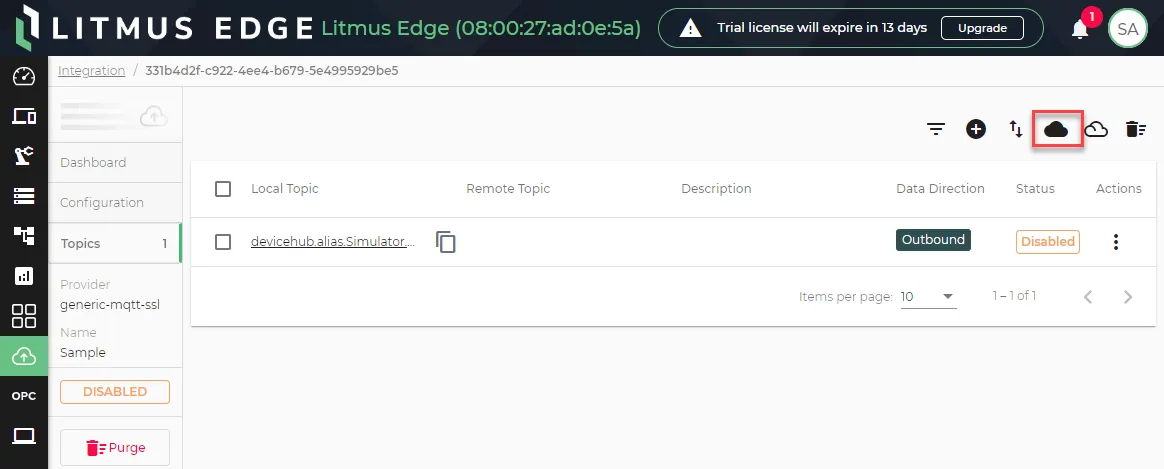1164x469 pixels.
Task: Tick the devicehub.alias.Simulator row checkbox
Action: (223, 242)
